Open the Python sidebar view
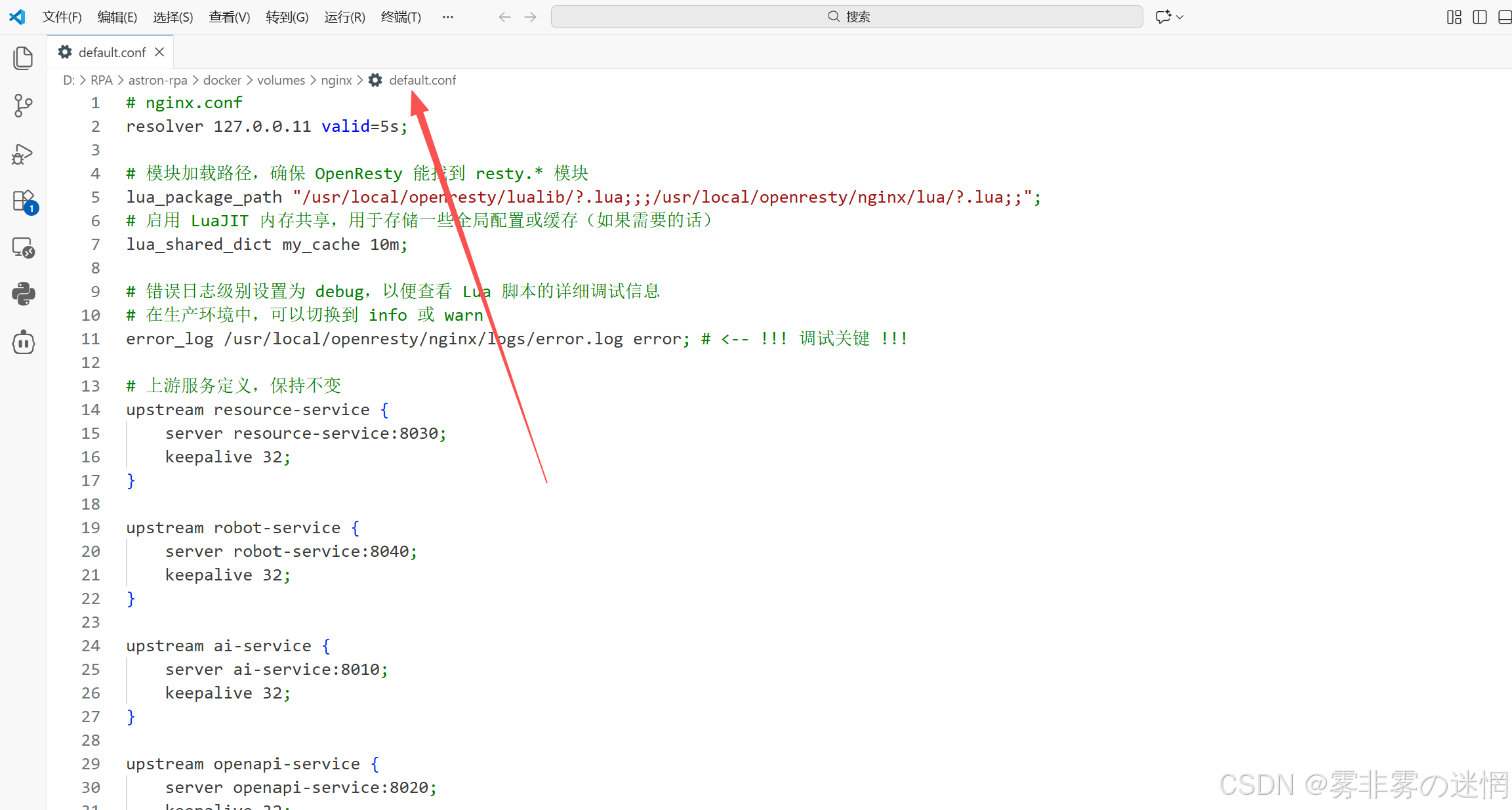 pos(23,294)
